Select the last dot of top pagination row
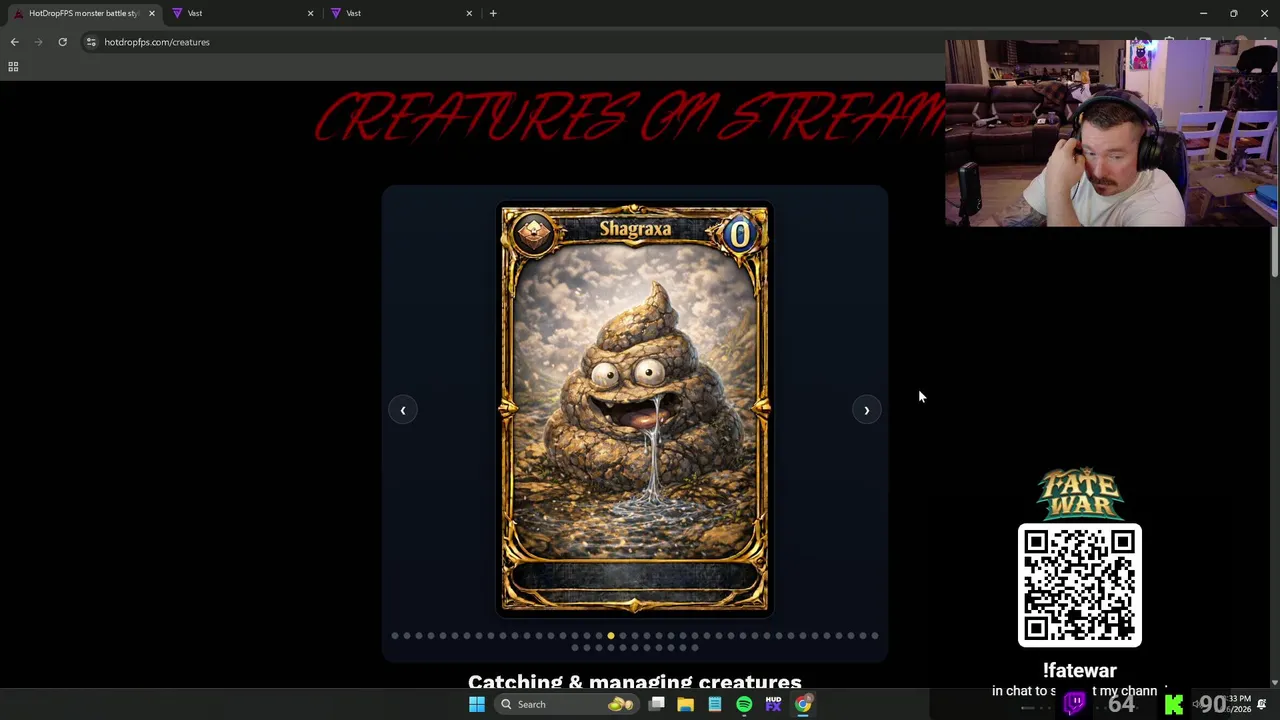 pyautogui.click(x=875, y=636)
